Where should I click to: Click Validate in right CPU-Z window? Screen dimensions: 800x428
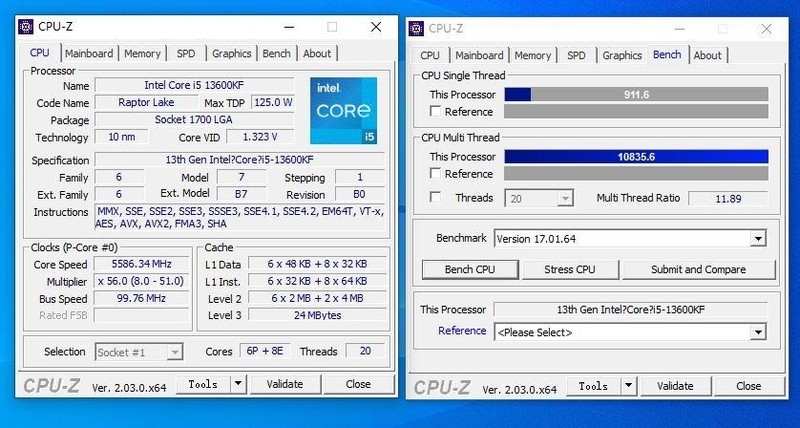pos(675,386)
